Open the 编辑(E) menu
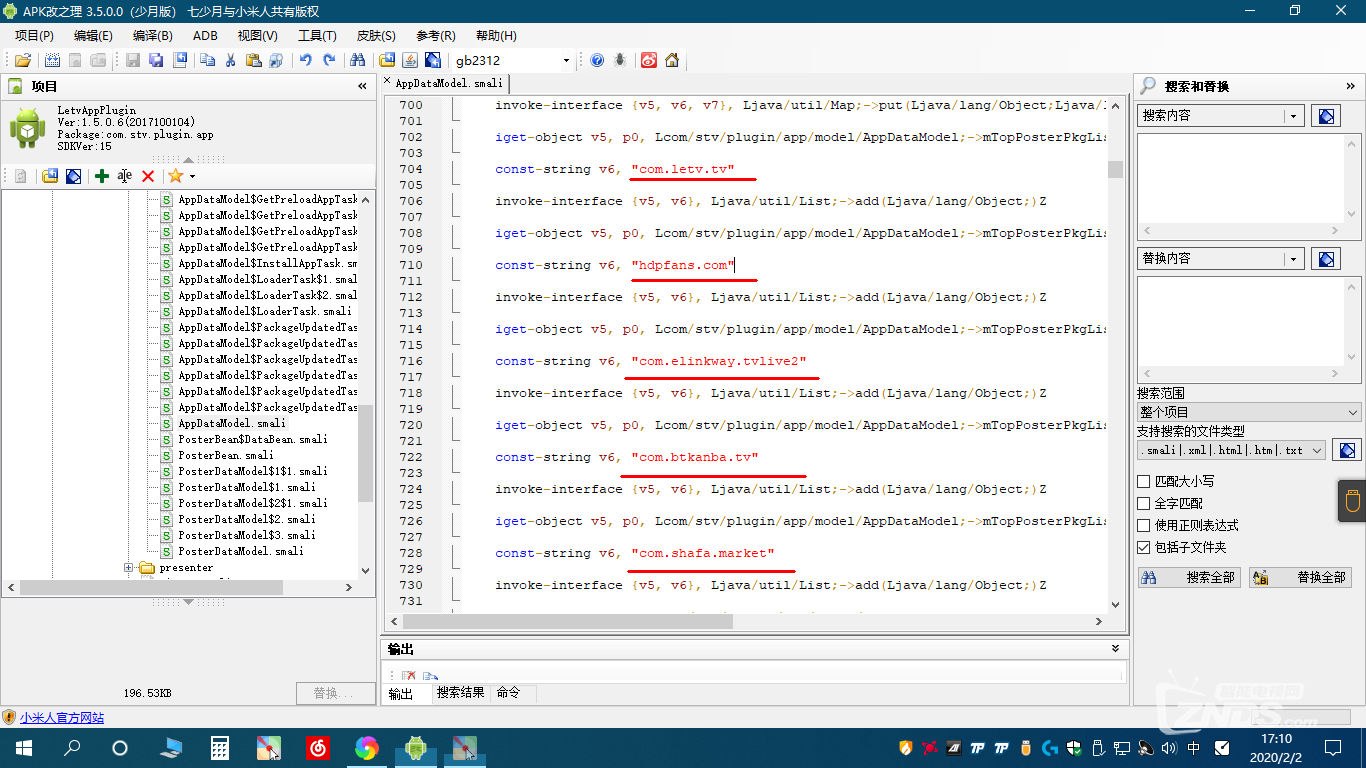1366x768 pixels. click(93, 36)
